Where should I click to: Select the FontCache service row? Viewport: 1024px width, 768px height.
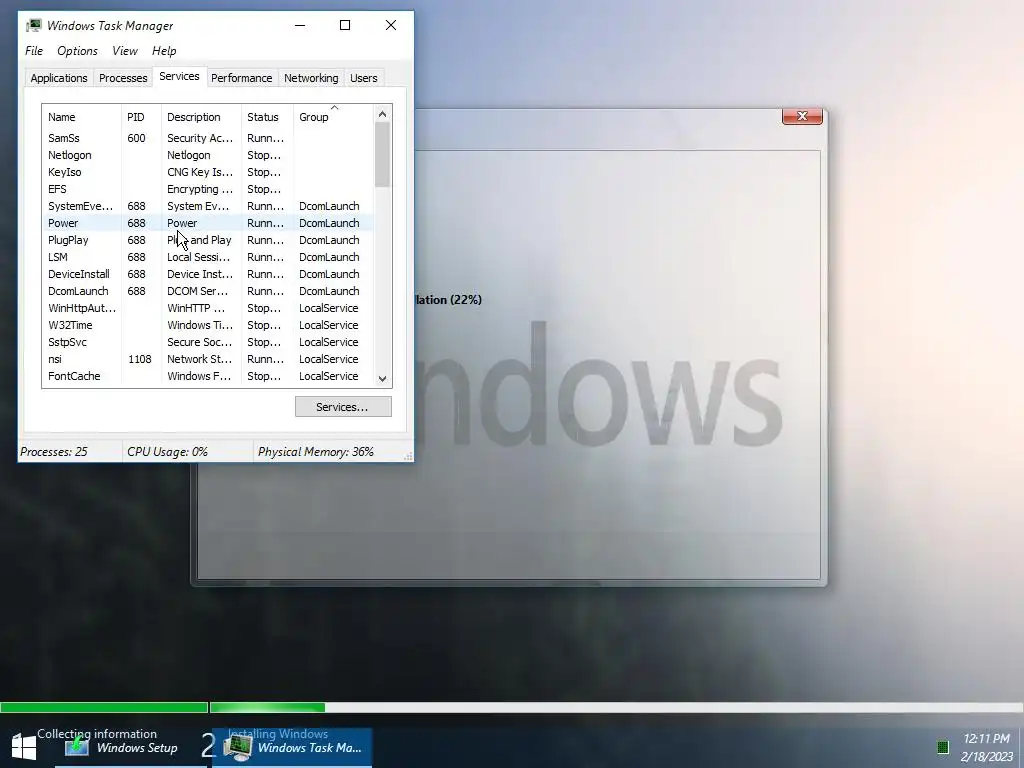click(208, 376)
